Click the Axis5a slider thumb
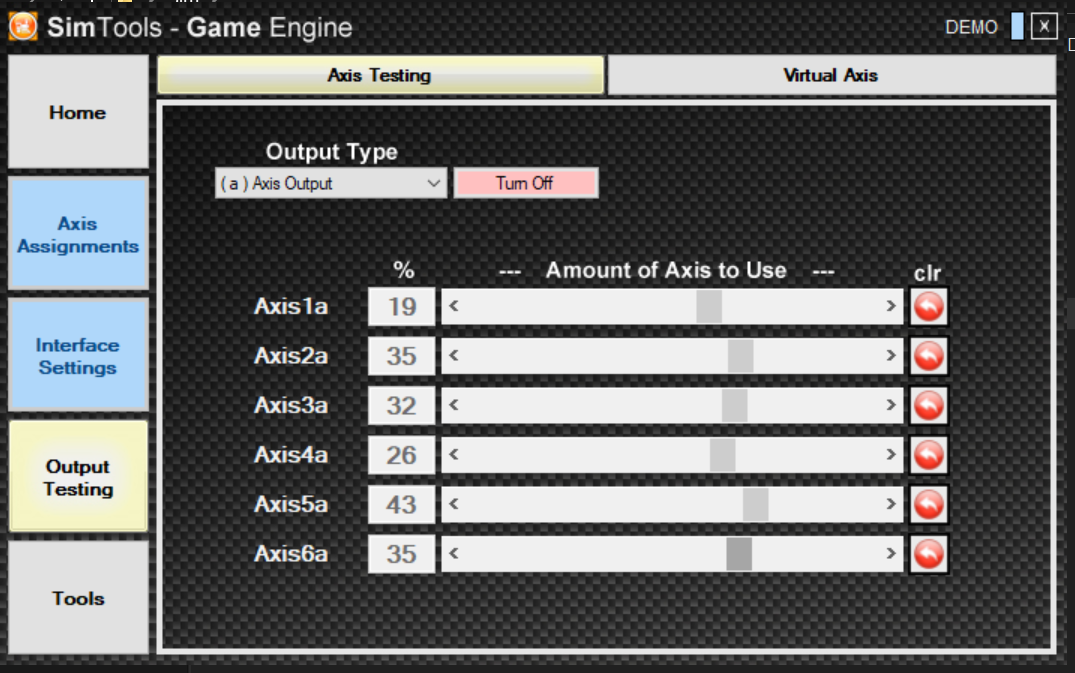Screen dimensions: 1075x673 (756, 504)
